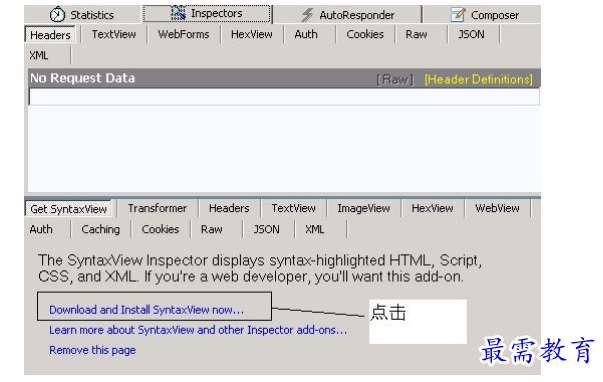
Task: Open the WebForms request tab
Action: coord(183,34)
